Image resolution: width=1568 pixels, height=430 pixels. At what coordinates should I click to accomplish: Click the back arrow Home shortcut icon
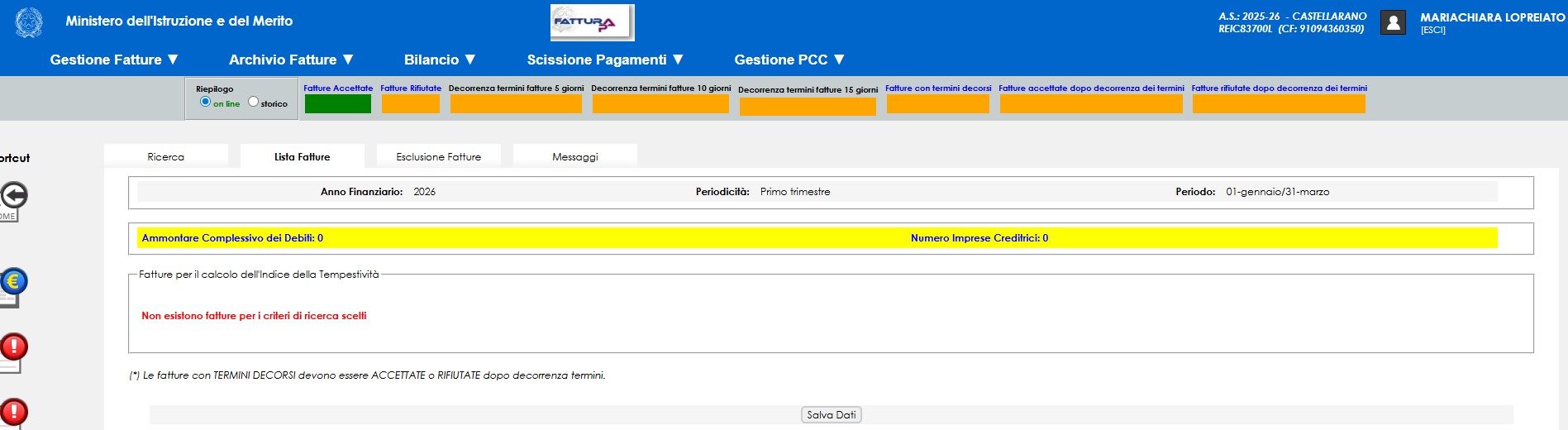click(x=13, y=197)
